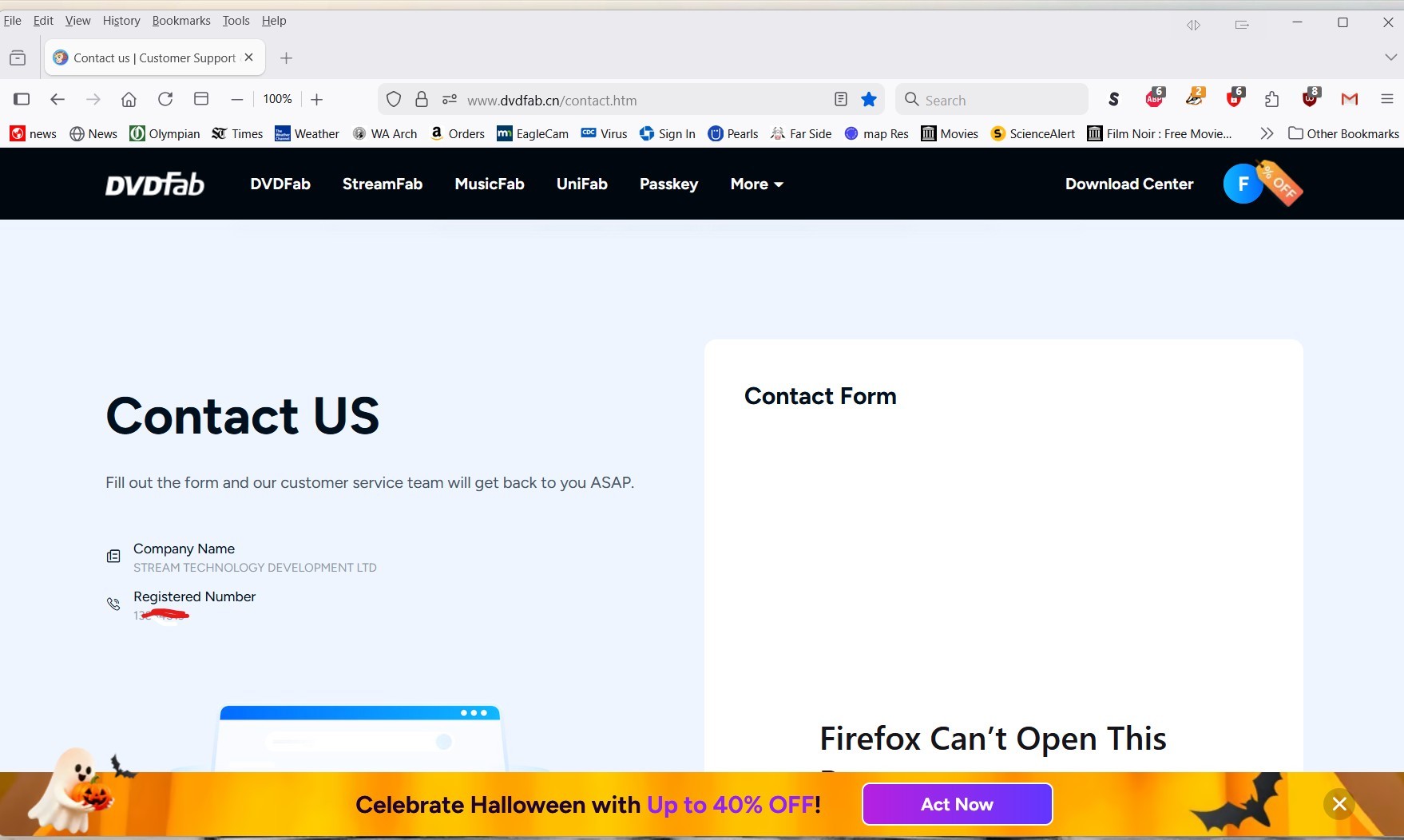Expand the list all tabs chevron

point(1390,57)
